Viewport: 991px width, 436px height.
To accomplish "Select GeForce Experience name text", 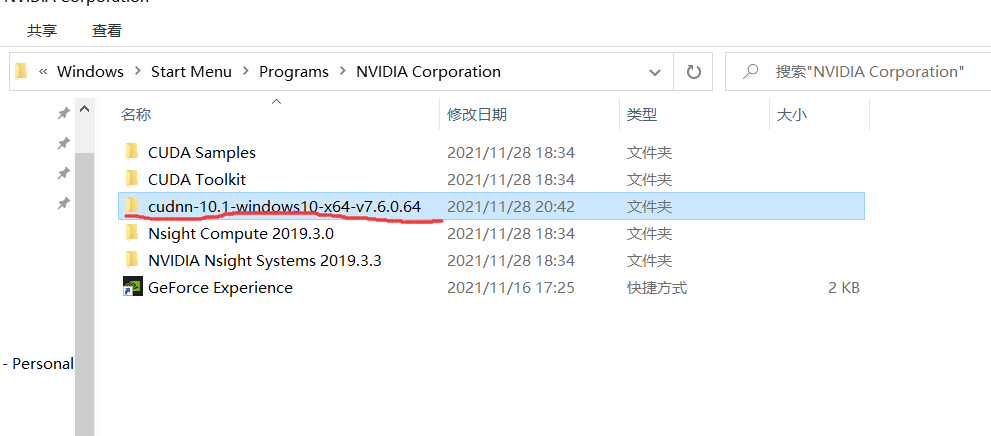I will [x=220, y=288].
